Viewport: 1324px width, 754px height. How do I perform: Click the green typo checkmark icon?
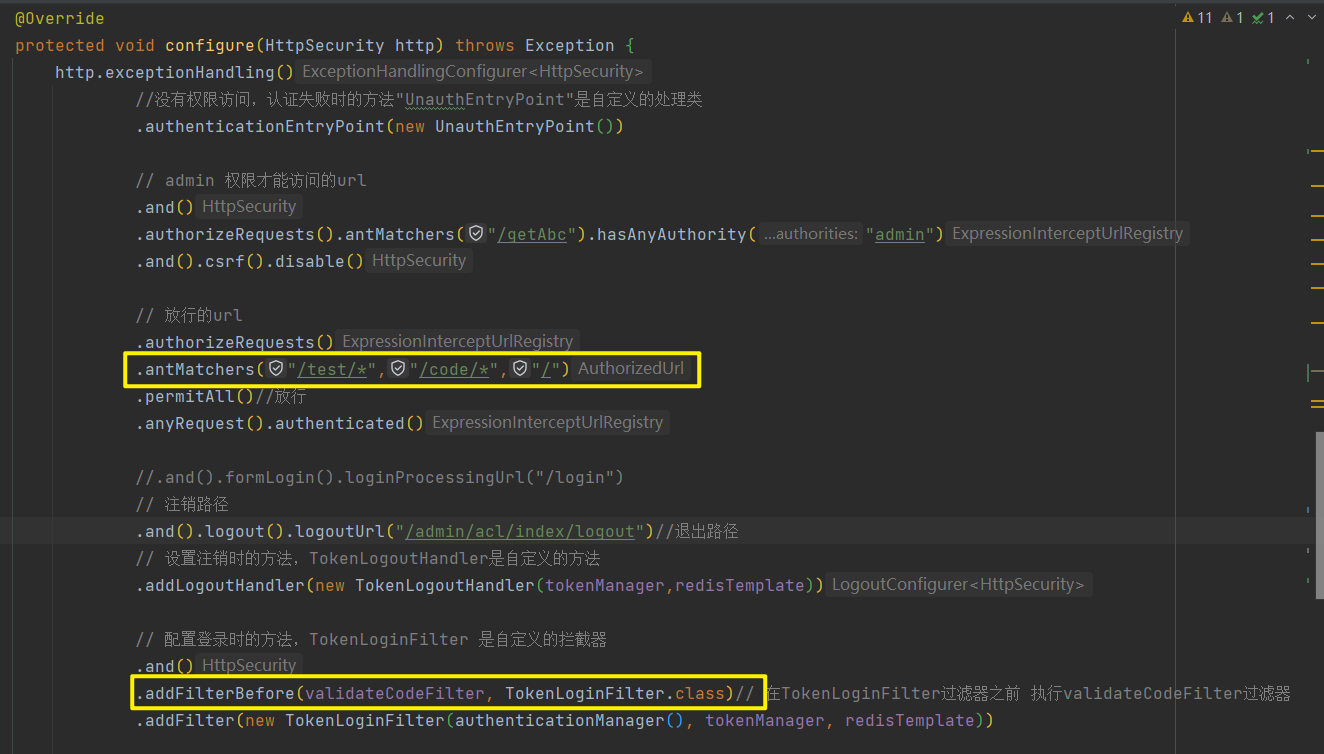(x=1257, y=18)
